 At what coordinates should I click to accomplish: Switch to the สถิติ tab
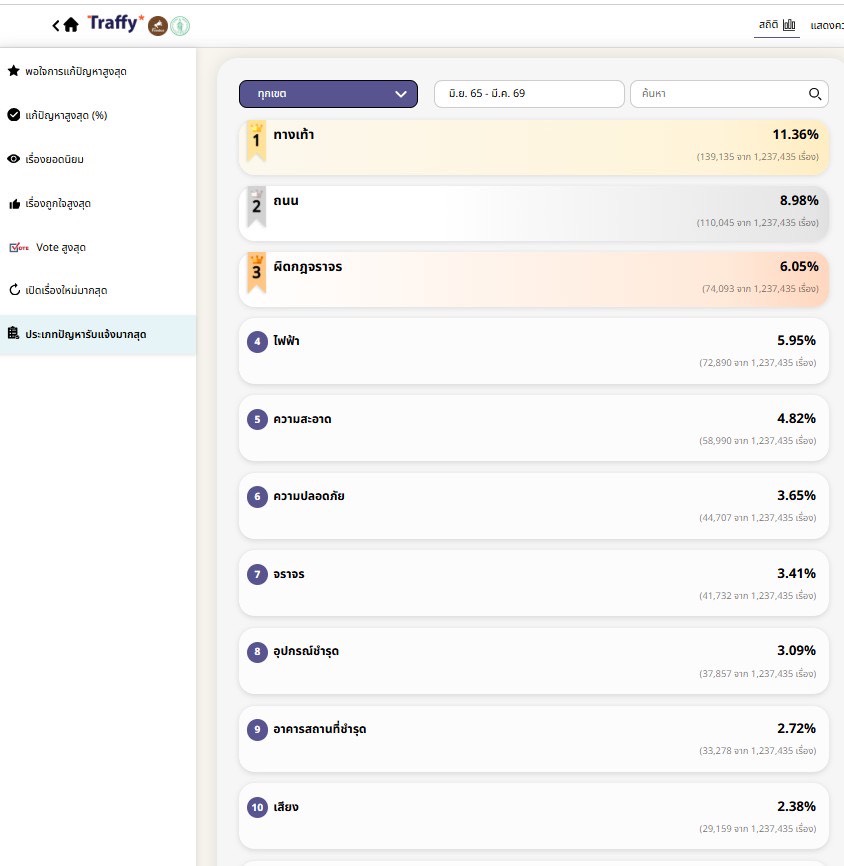[x=775, y=24]
